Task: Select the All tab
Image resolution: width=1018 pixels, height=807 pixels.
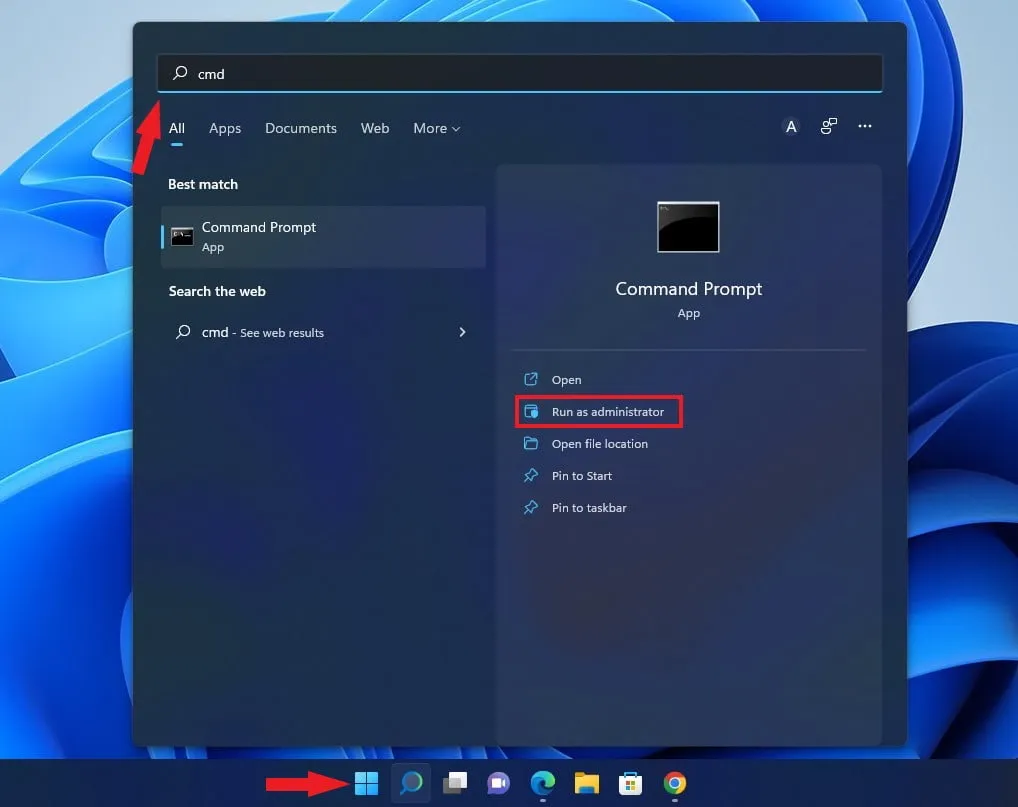Action: click(177, 128)
